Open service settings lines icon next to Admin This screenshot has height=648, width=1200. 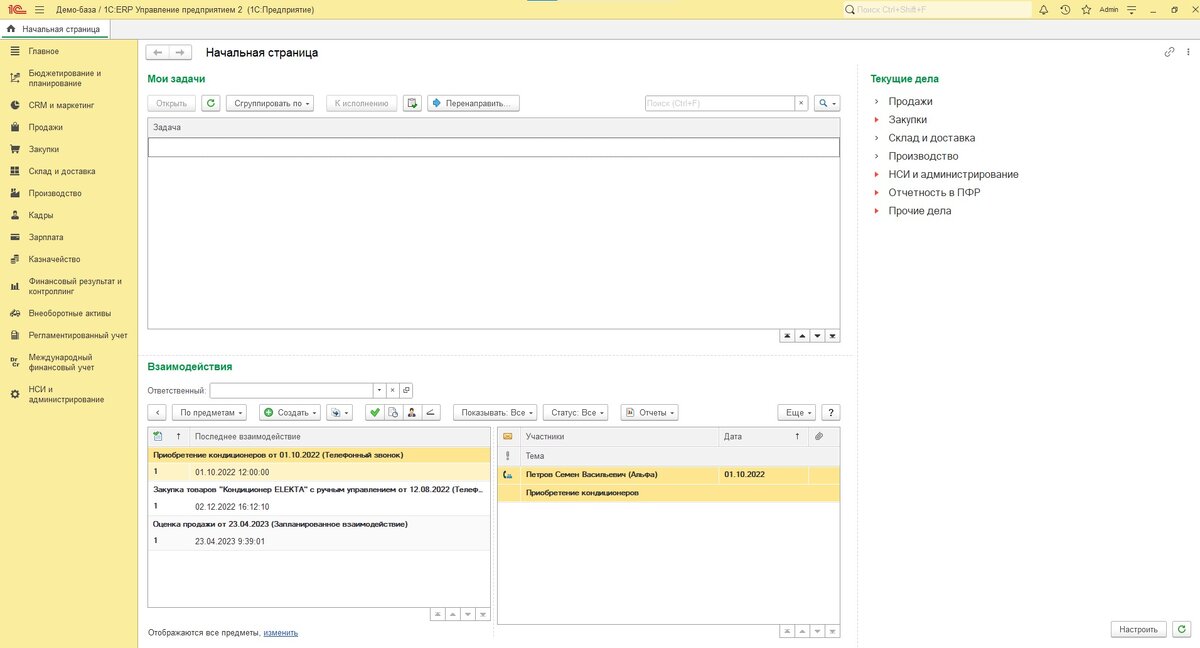(x=1132, y=9)
